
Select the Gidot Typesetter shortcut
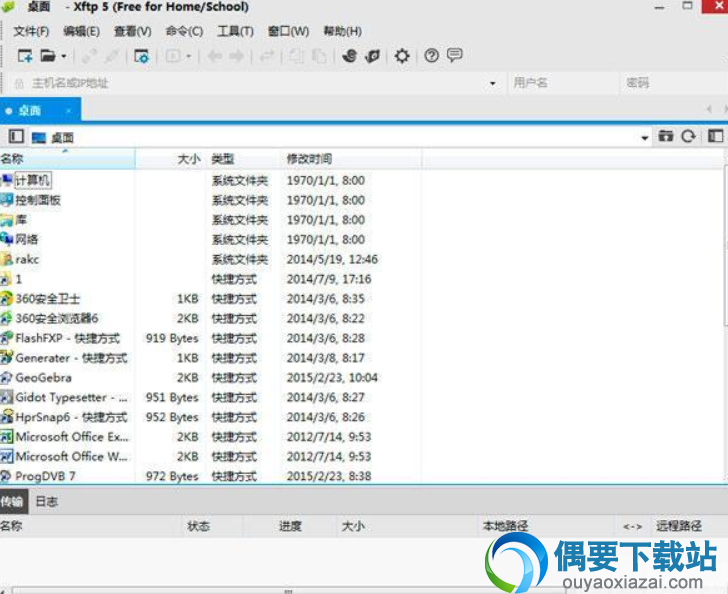[x=71, y=398]
